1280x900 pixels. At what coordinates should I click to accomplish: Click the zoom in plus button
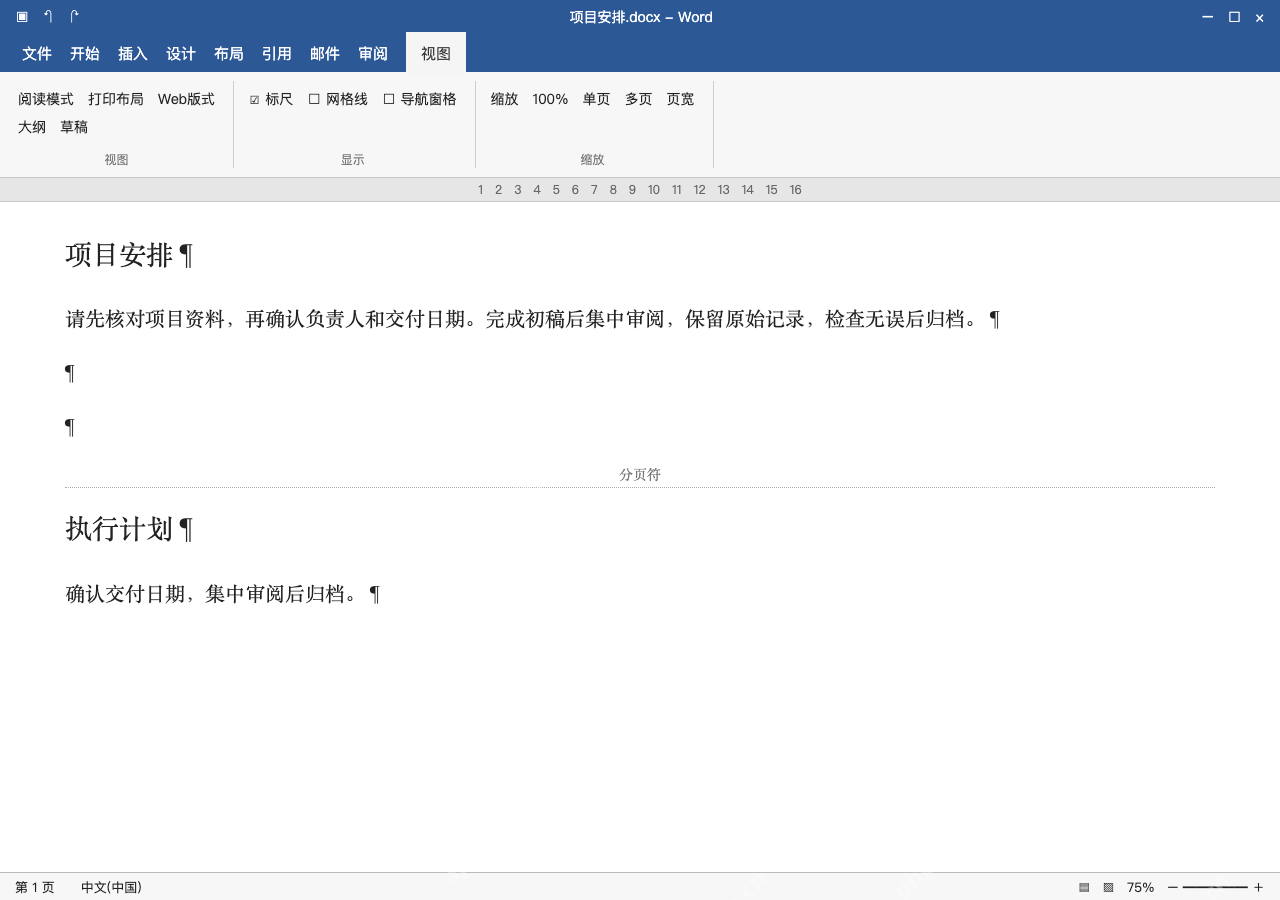[1258, 887]
